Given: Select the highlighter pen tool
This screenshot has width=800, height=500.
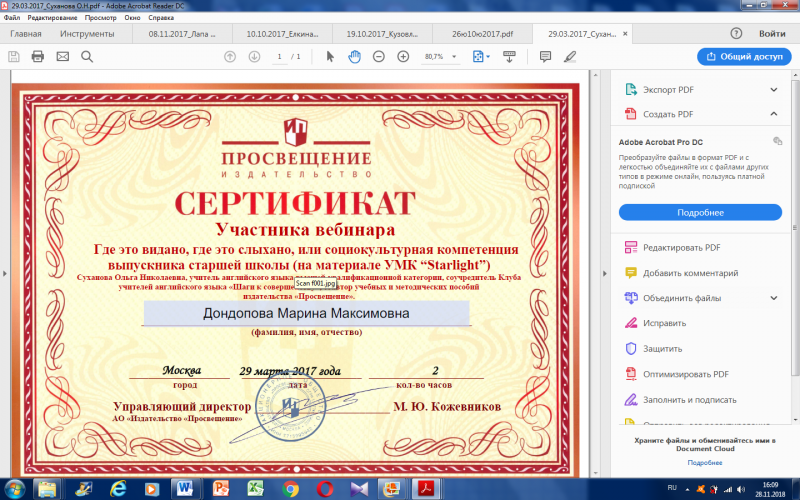Looking at the screenshot, I should pos(570,57).
